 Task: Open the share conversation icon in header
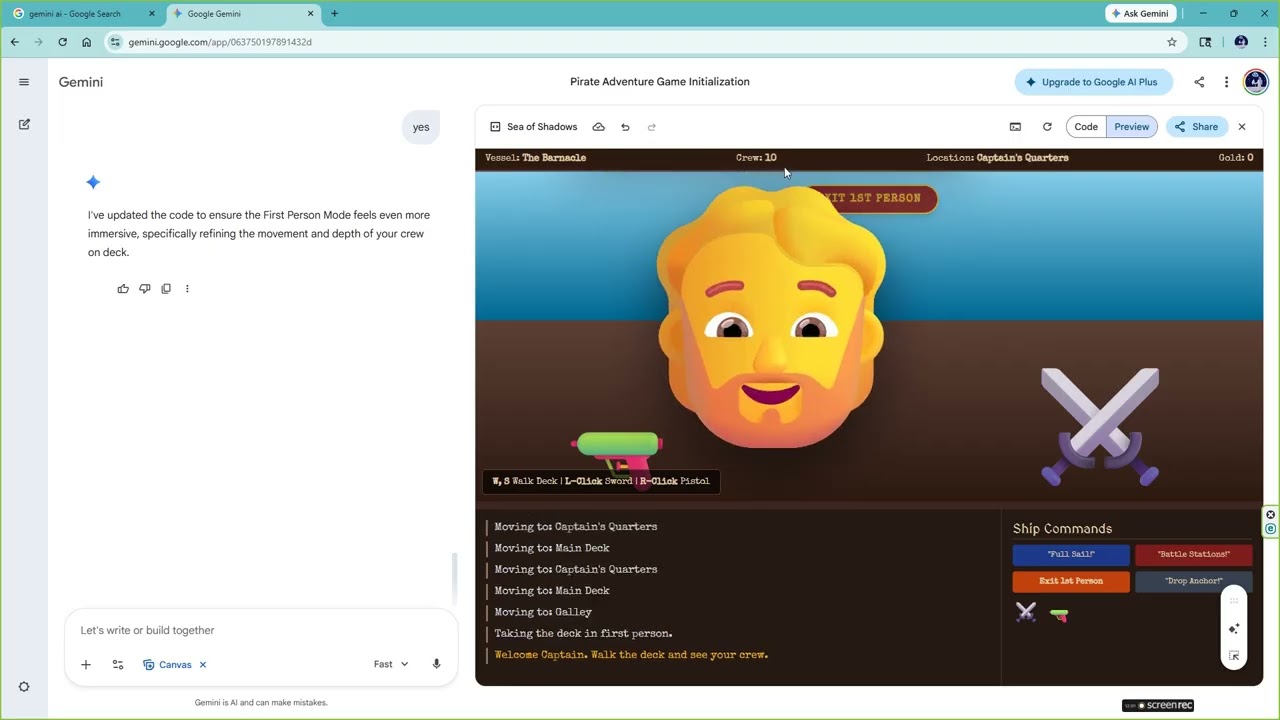click(x=1199, y=82)
